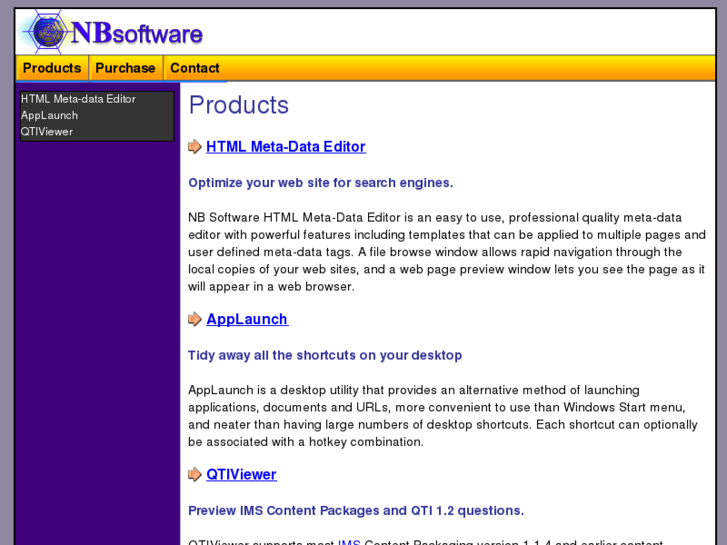Click 'Optimize your web site for search engines.'
The height and width of the screenshot is (545, 727).
pyautogui.click(x=320, y=183)
